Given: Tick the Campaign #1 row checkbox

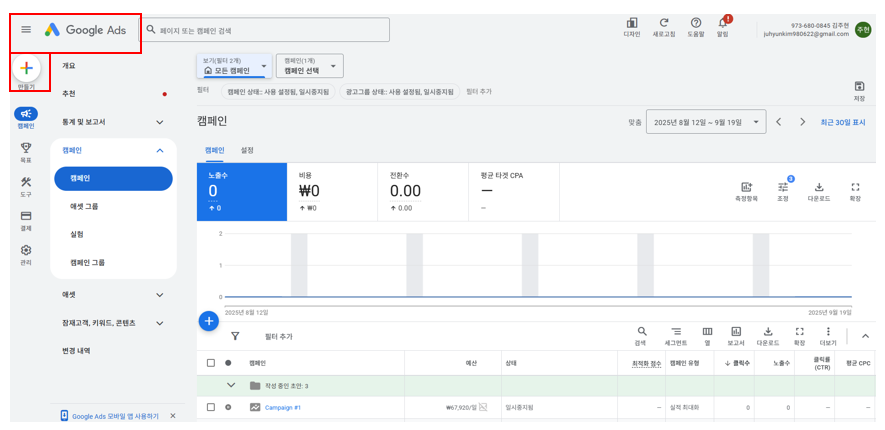Looking at the screenshot, I should pos(211,407).
